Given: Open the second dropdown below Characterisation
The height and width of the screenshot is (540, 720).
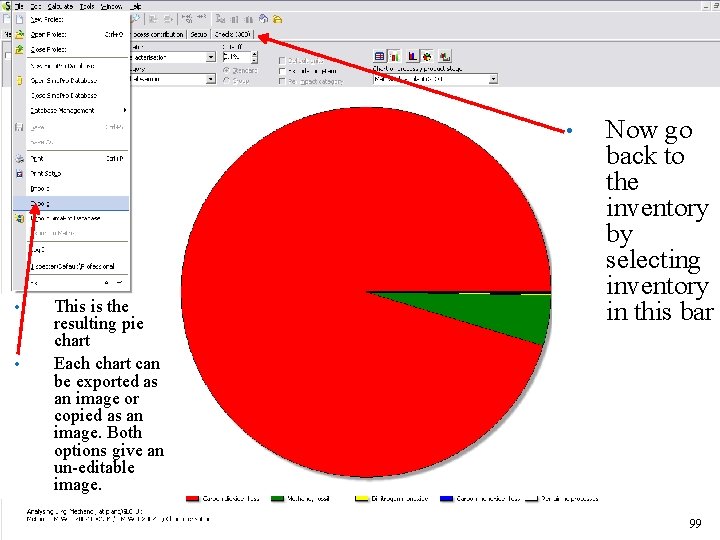Looking at the screenshot, I should coord(211,79).
